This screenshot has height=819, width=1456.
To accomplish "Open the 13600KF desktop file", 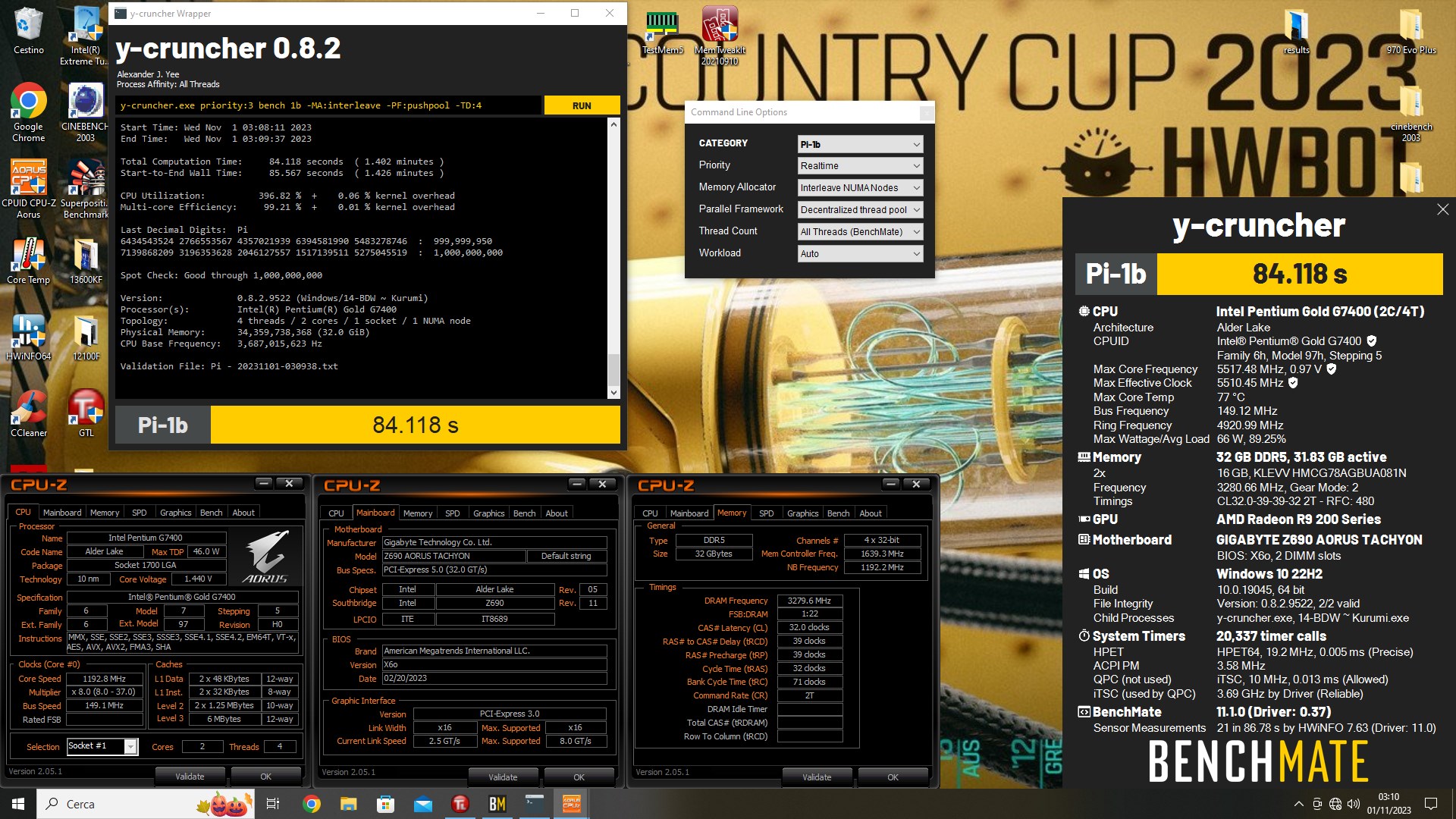I will pos(86,261).
